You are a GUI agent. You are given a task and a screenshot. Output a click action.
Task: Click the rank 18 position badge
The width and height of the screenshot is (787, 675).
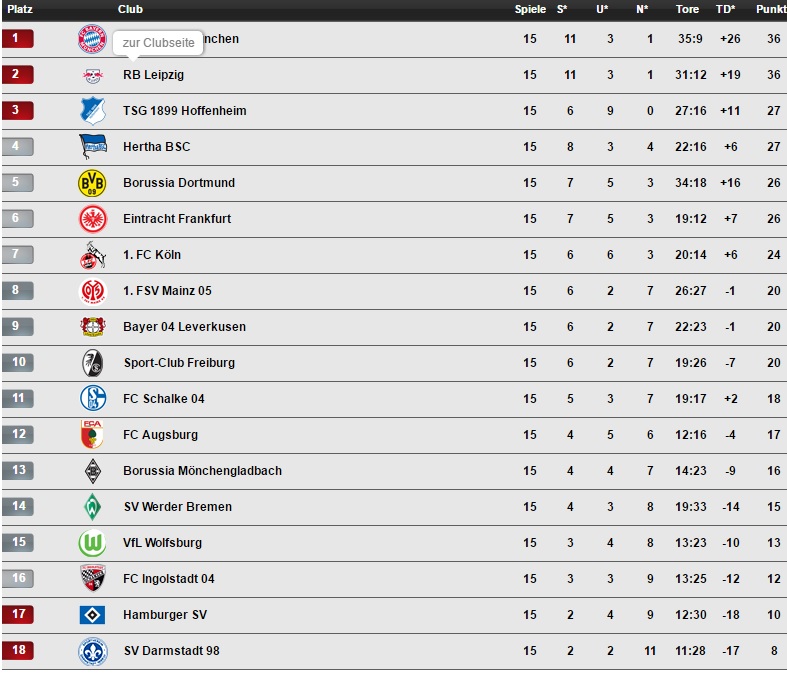[17, 651]
